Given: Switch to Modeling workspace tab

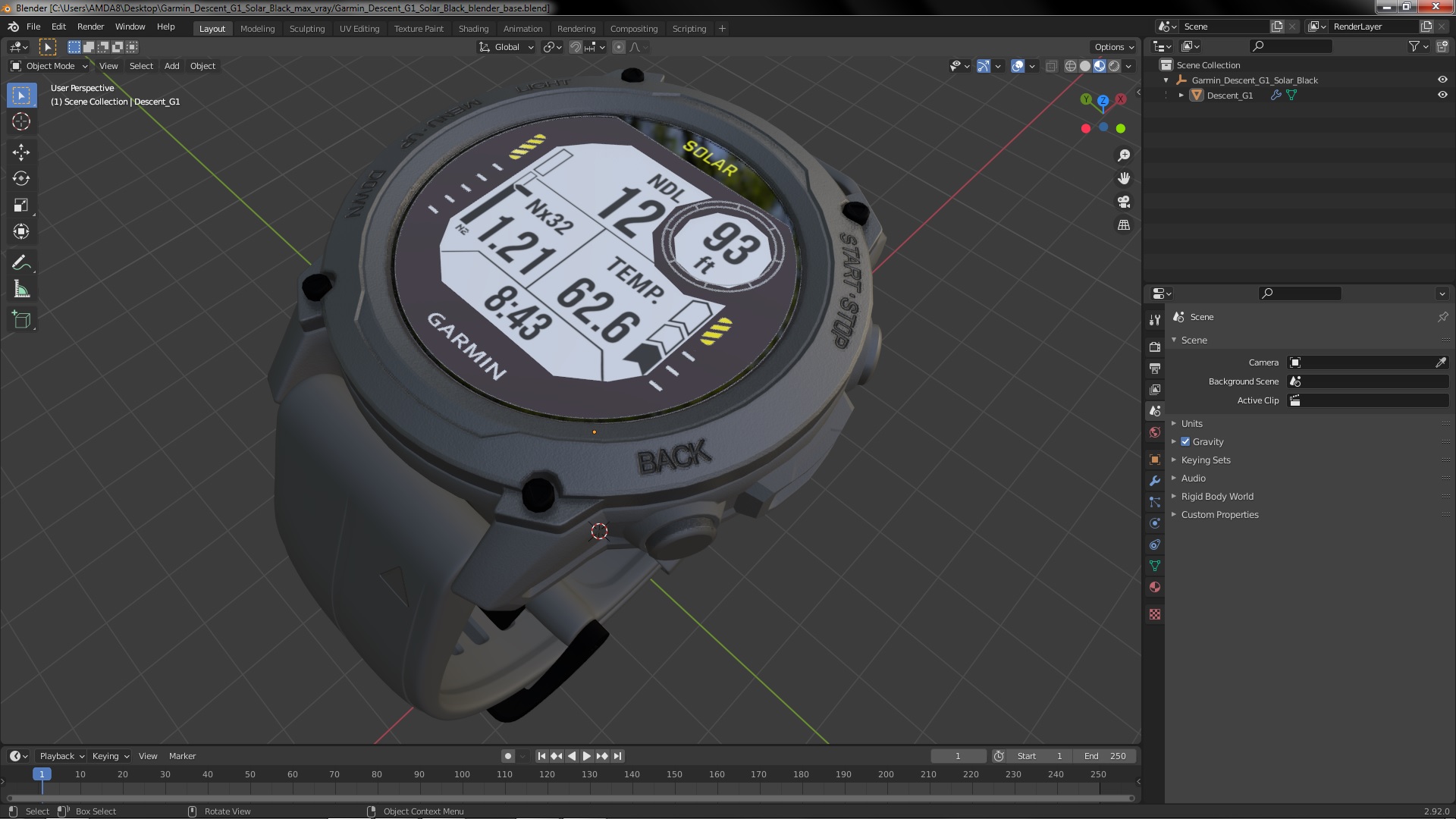Looking at the screenshot, I should (x=257, y=29).
